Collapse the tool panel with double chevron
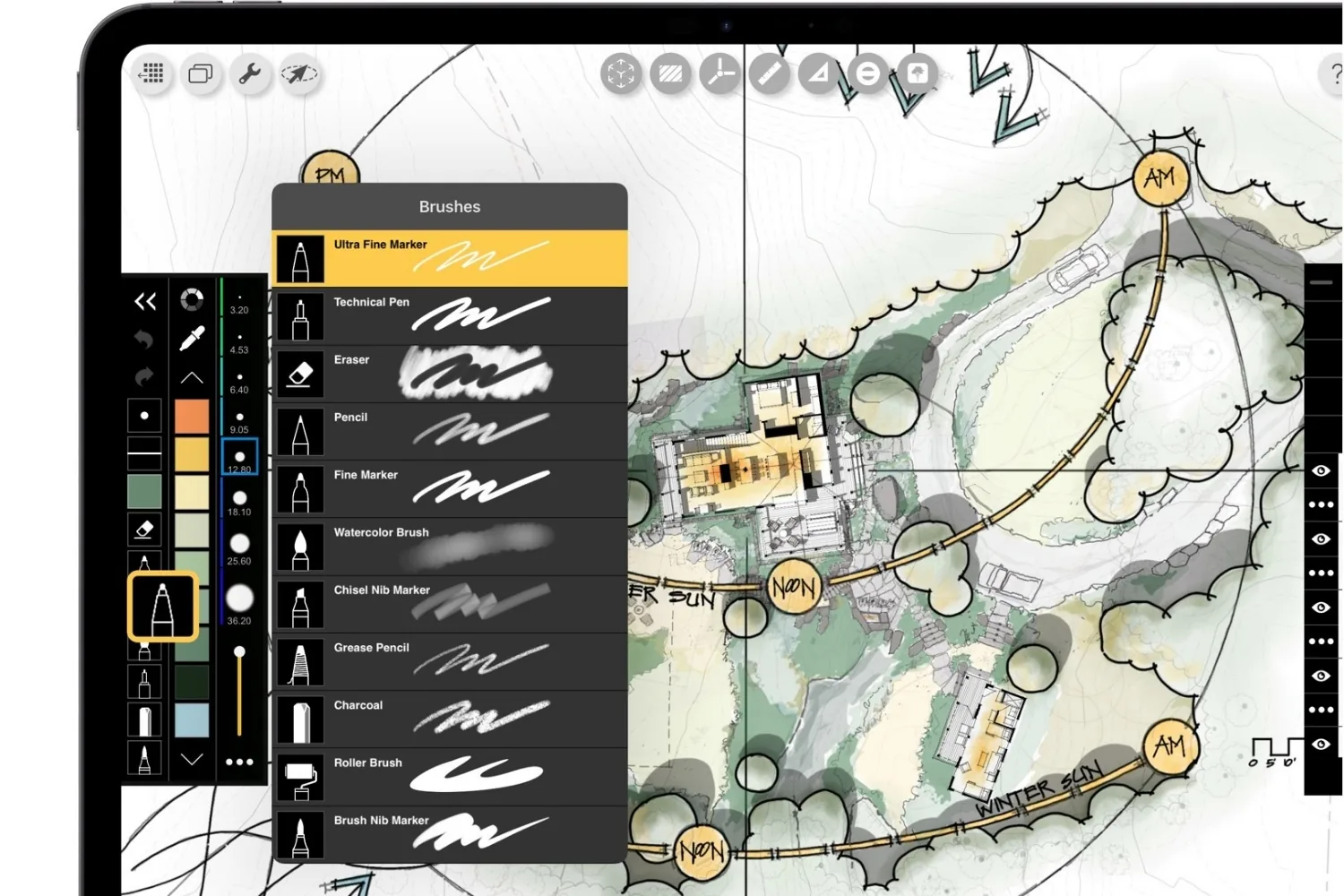 145,301
